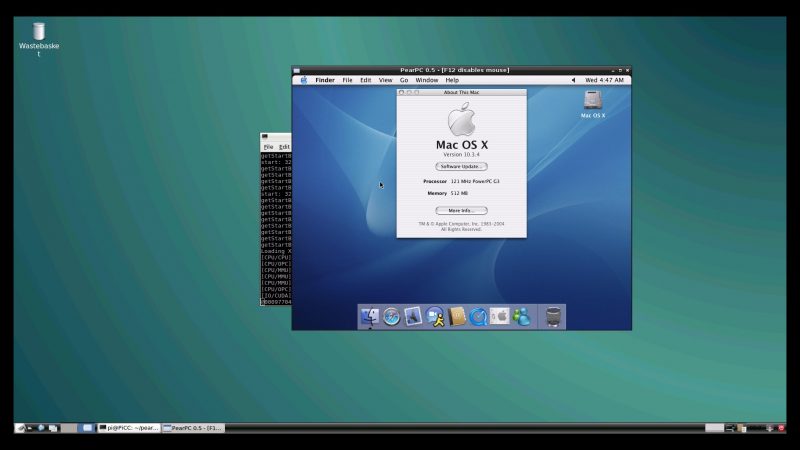Open the Go menu
800x450 pixels.
tap(404, 80)
